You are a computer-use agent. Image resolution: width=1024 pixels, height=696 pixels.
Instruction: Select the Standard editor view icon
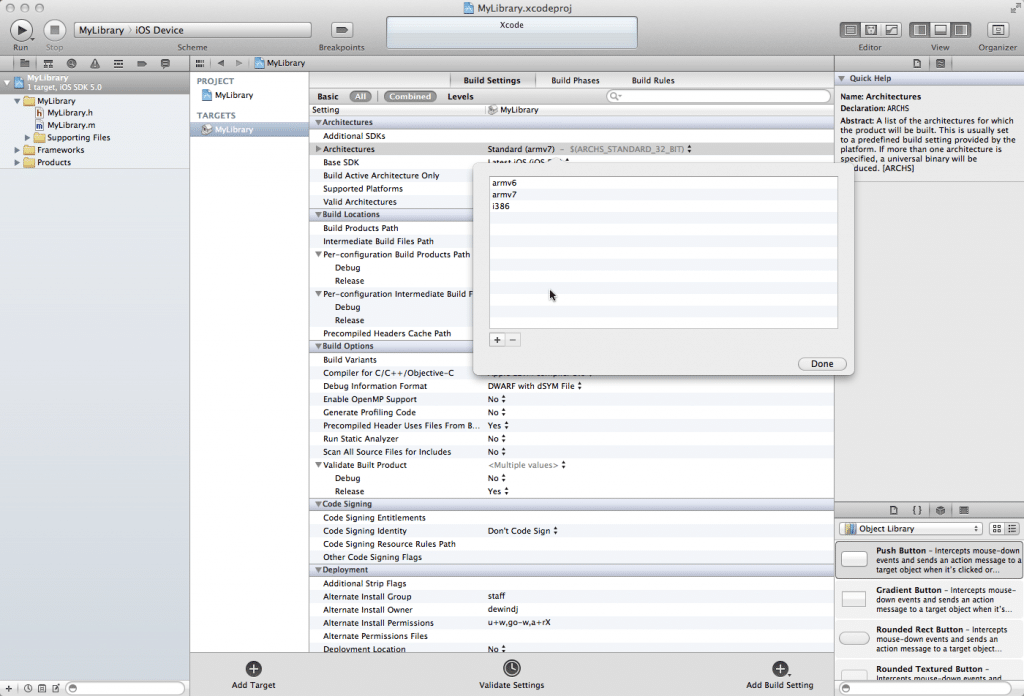tap(850, 30)
